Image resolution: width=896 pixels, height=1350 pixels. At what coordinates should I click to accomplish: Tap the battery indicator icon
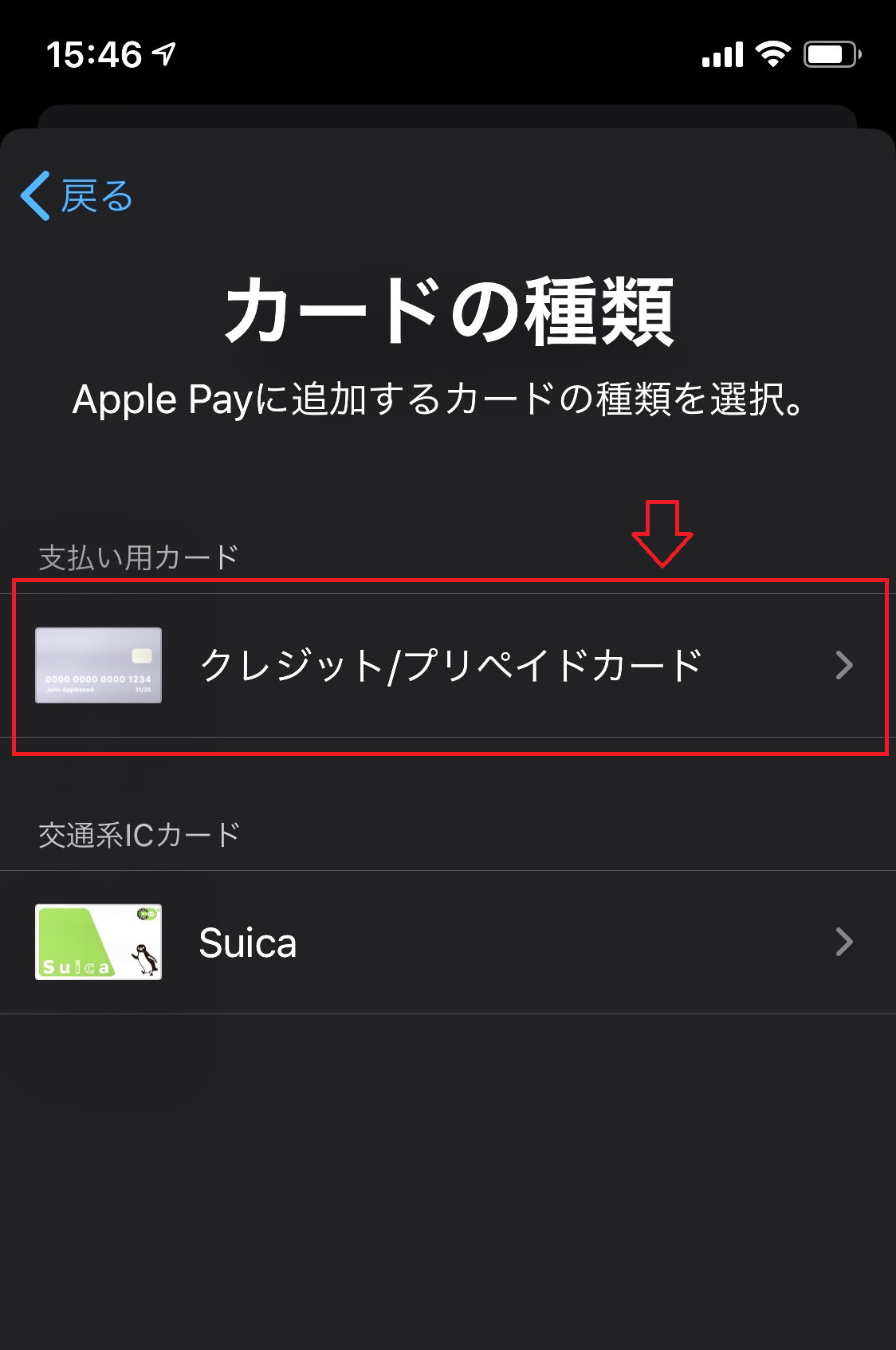tap(832, 54)
